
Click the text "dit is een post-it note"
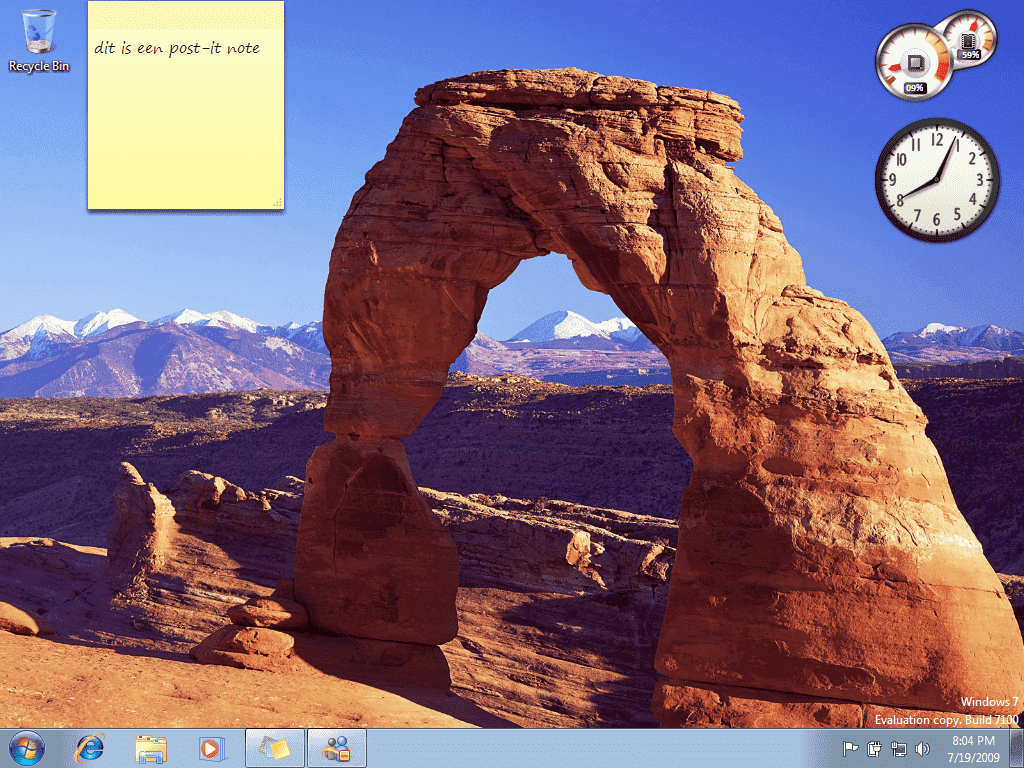(177, 48)
